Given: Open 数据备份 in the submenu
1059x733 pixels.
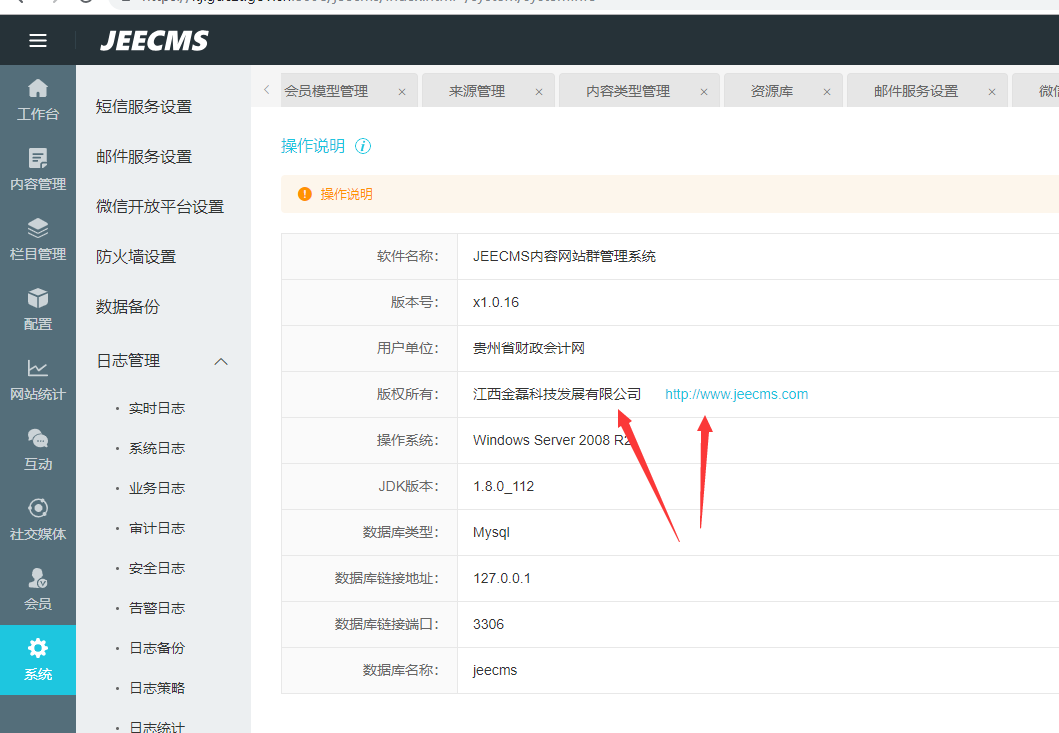Looking at the screenshot, I should pyautogui.click(x=128, y=307).
